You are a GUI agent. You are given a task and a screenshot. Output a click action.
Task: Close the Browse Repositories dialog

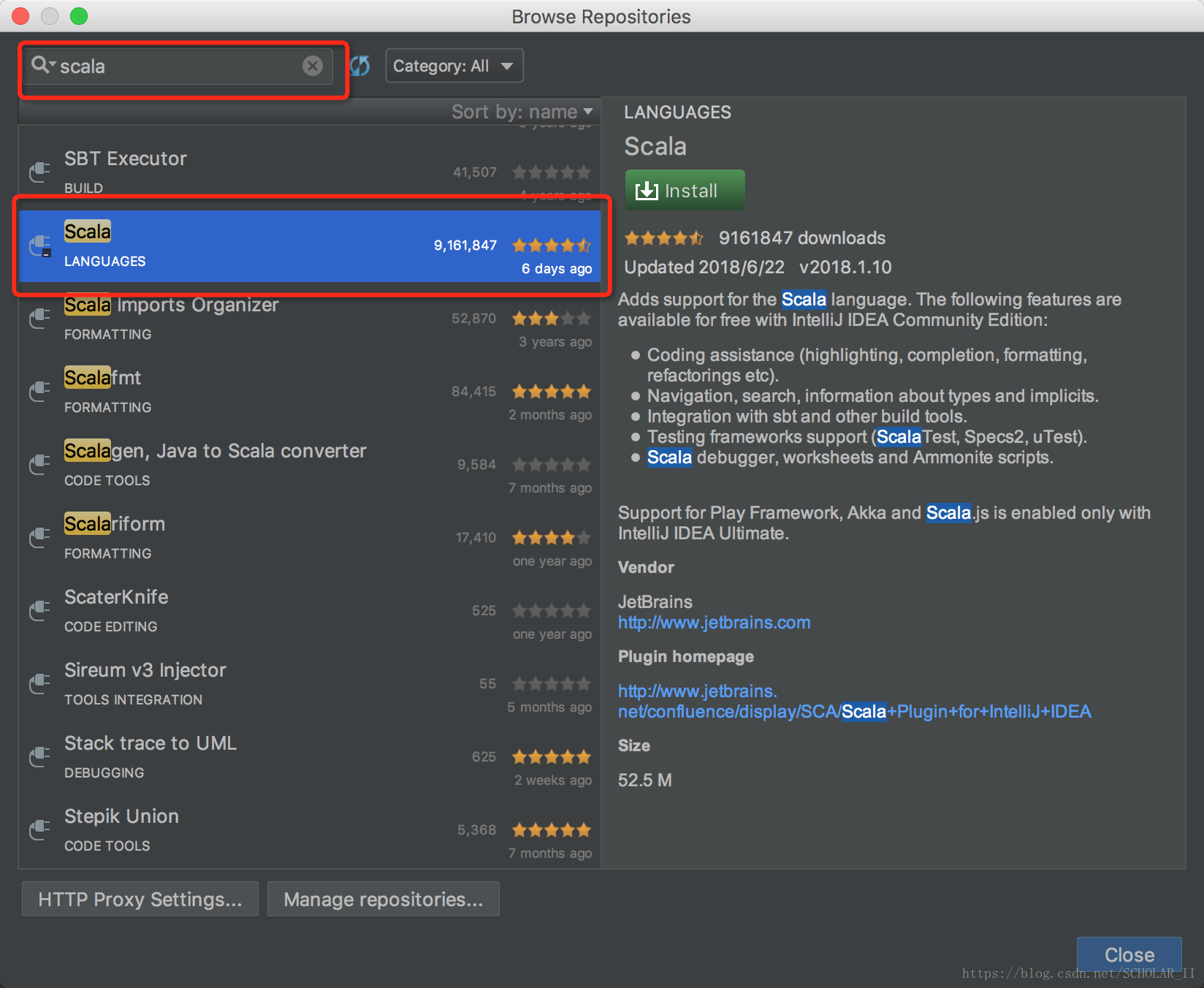coord(1129,954)
